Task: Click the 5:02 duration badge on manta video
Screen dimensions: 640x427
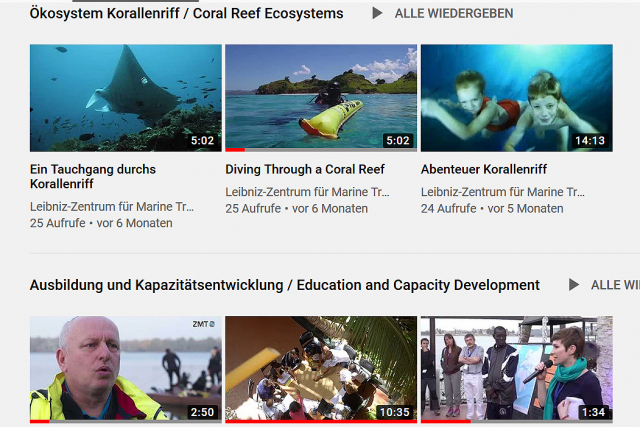Action: pos(202,140)
